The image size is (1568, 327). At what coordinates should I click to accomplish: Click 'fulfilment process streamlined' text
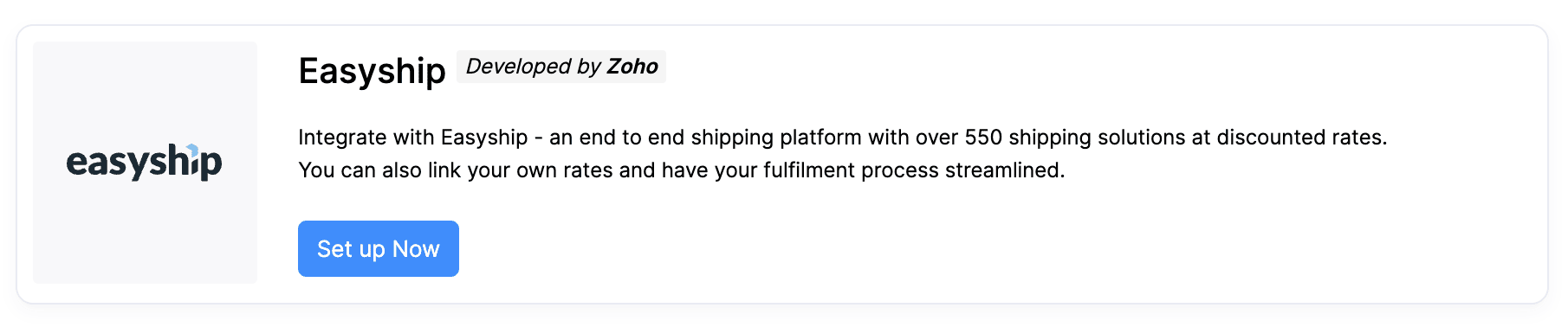click(x=914, y=170)
